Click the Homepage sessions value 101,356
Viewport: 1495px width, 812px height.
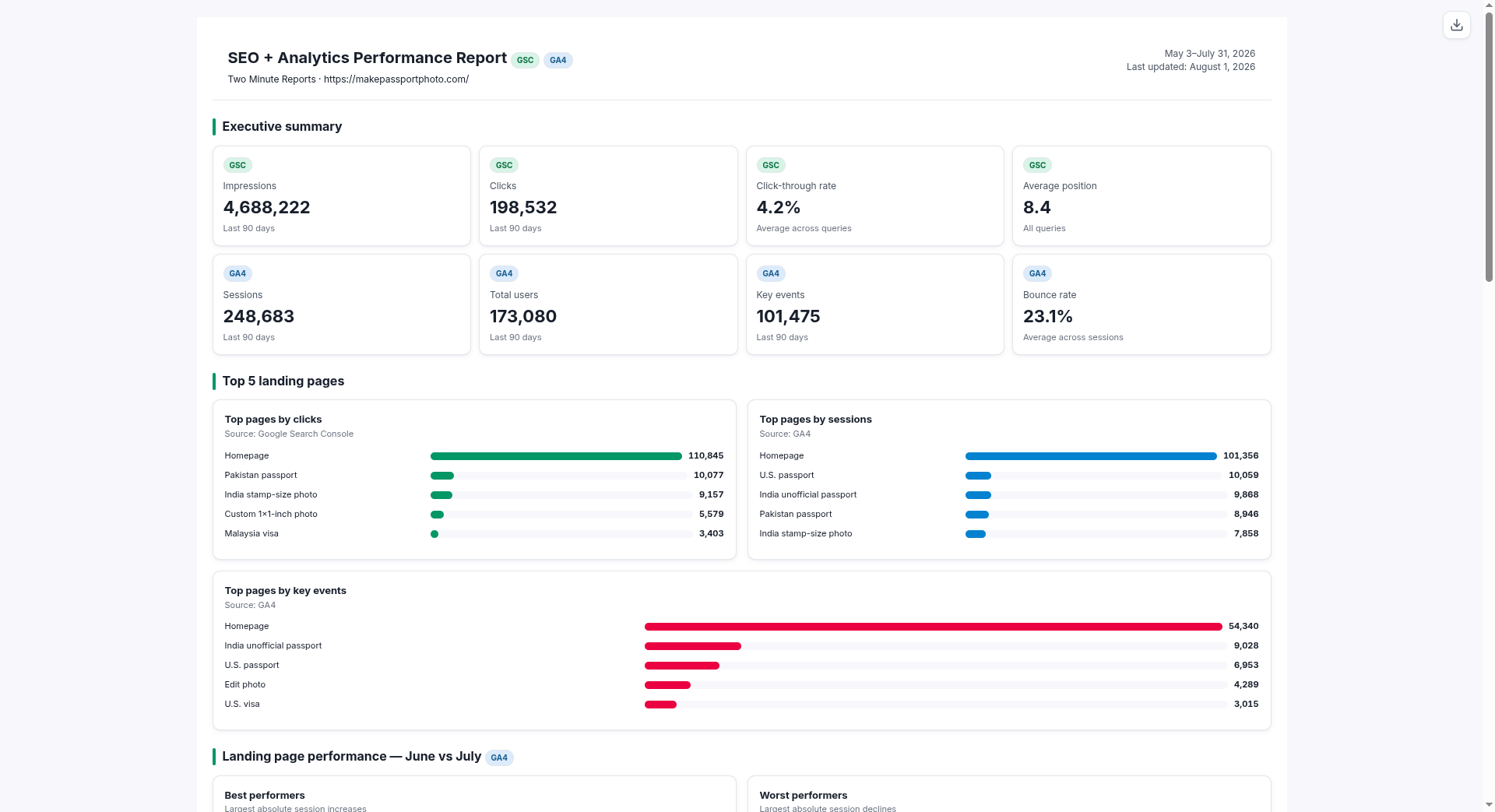pyautogui.click(x=1240, y=456)
